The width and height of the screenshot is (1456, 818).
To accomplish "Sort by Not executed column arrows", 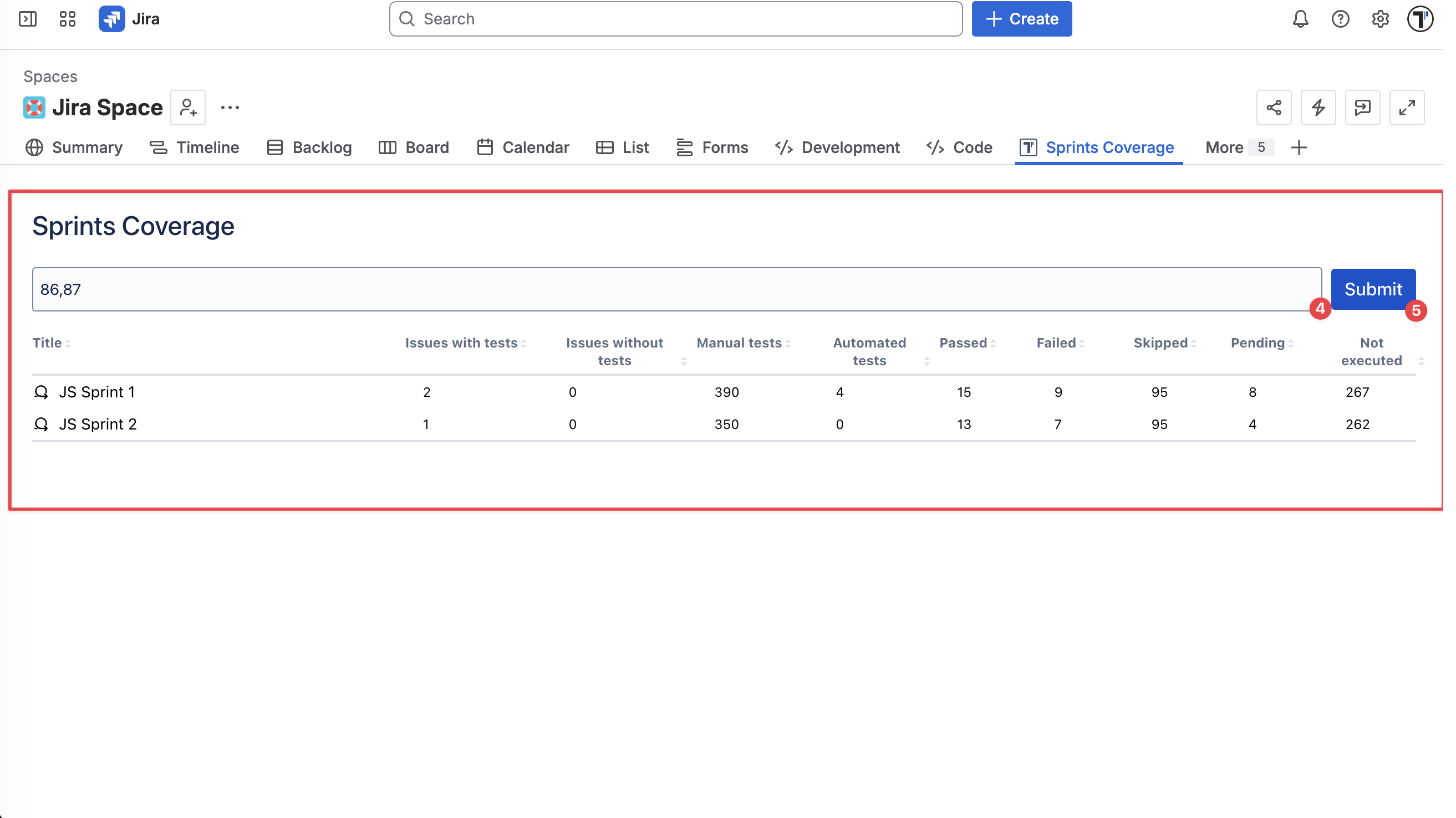I will 1422,361.
